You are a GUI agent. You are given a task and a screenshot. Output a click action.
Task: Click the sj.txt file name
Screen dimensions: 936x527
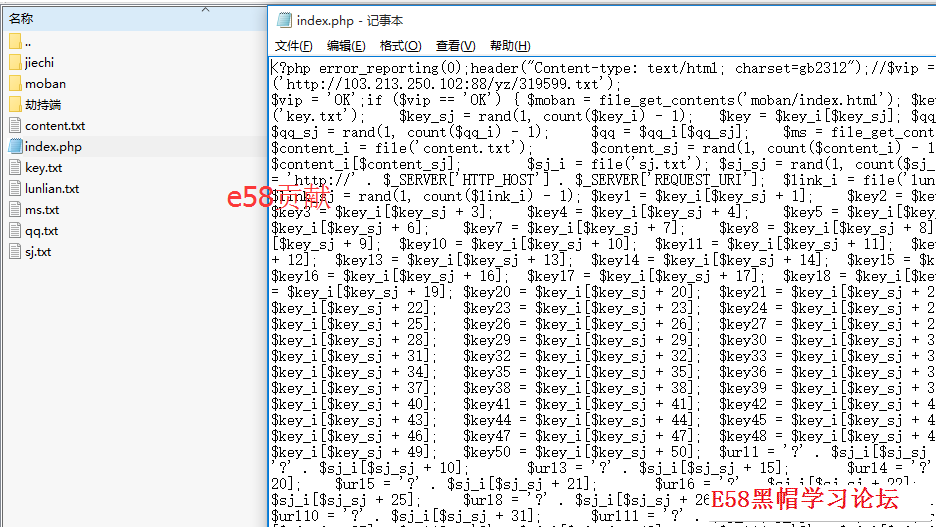pos(38,252)
